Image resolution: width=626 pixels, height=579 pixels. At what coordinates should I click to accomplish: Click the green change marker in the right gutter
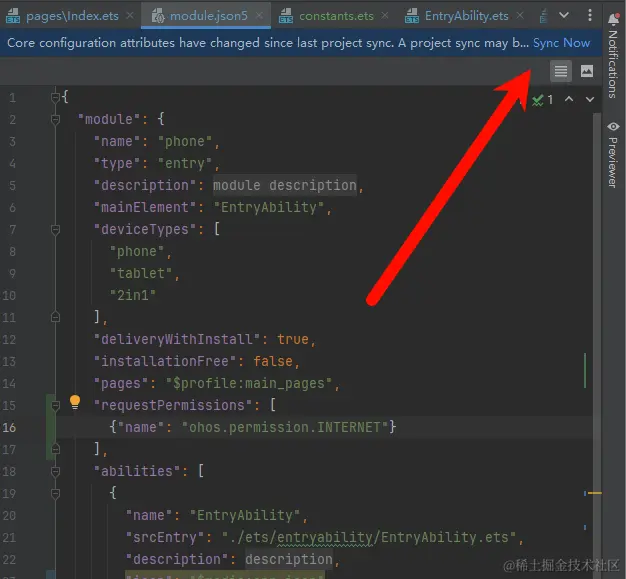585,370
